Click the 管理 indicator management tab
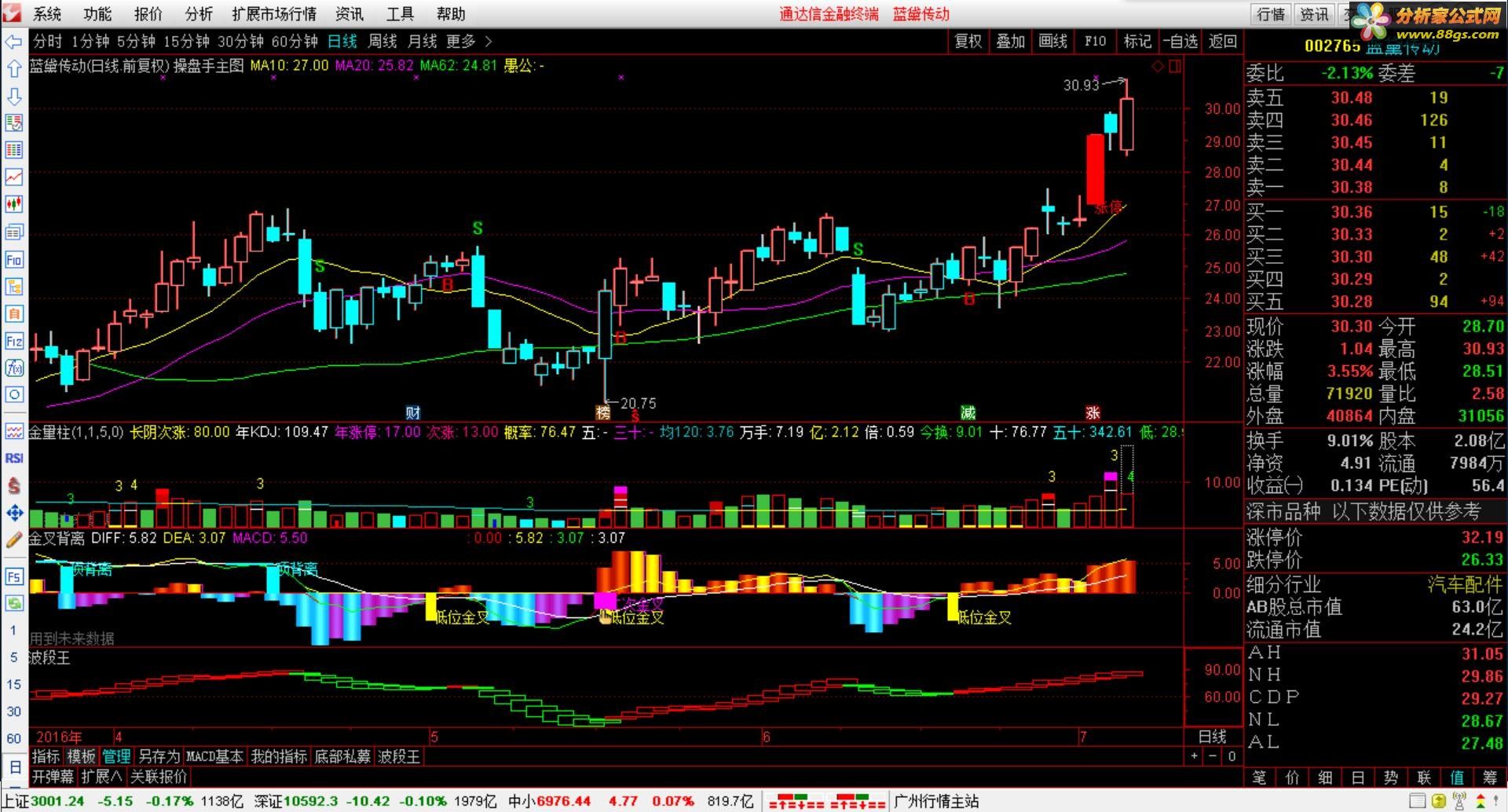The image size is (1508, 812). [116, 756]
